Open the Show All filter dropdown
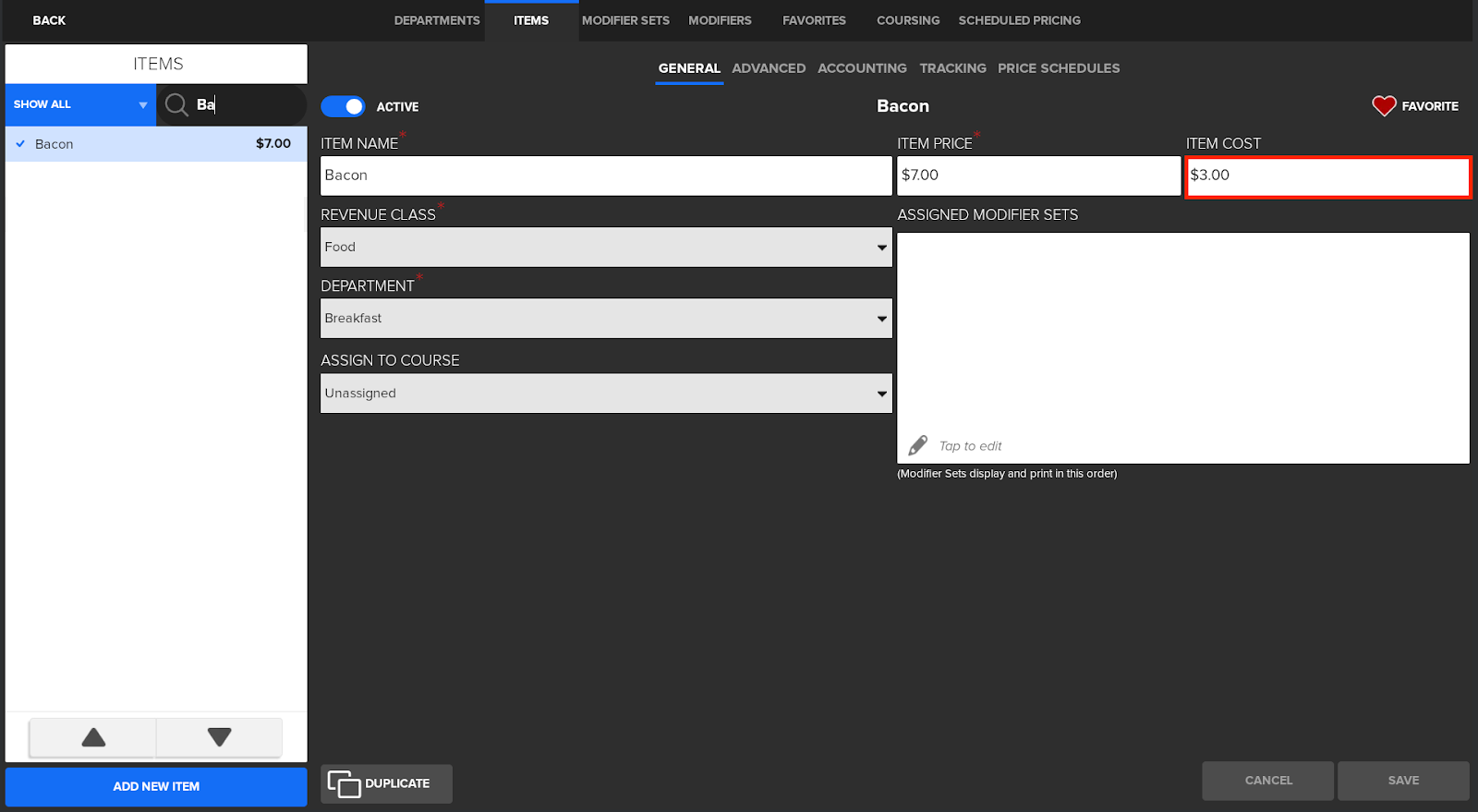Screen dimensions: 1478x812 80,105
